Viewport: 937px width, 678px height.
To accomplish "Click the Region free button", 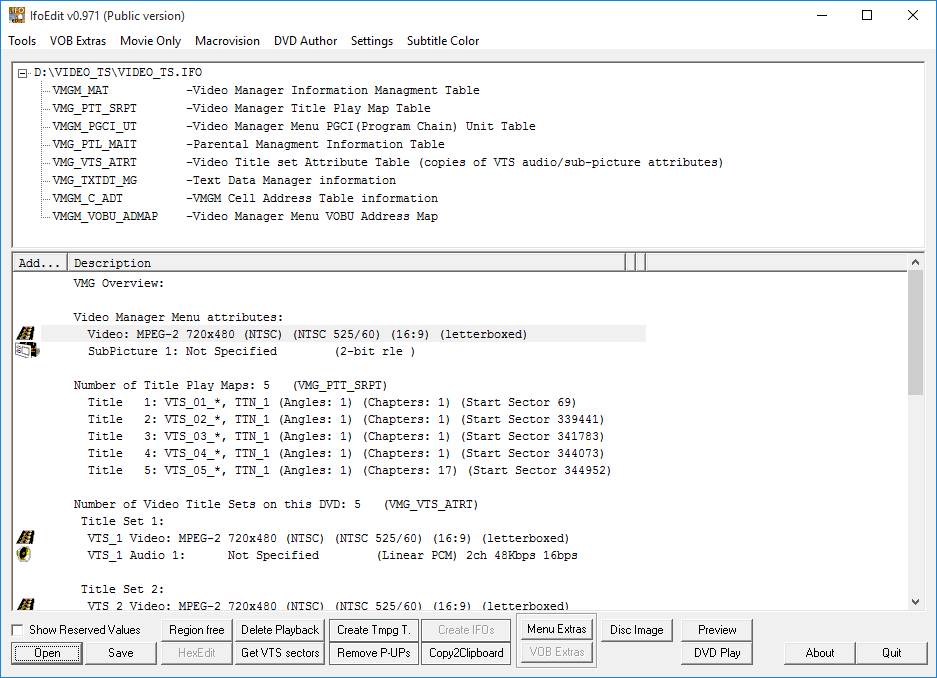I will pos(197,630).
